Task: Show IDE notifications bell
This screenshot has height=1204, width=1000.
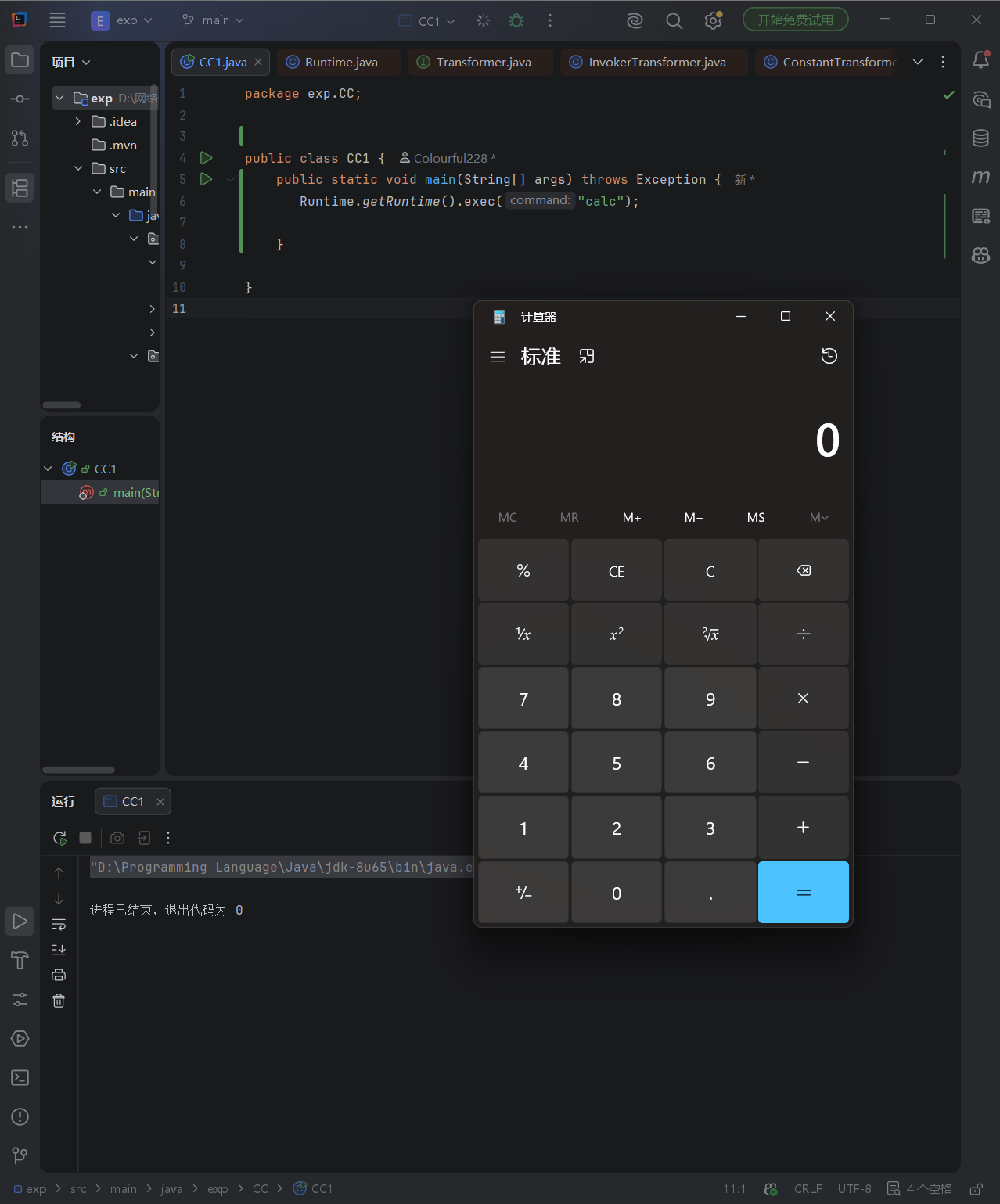Action: (980, 60)
